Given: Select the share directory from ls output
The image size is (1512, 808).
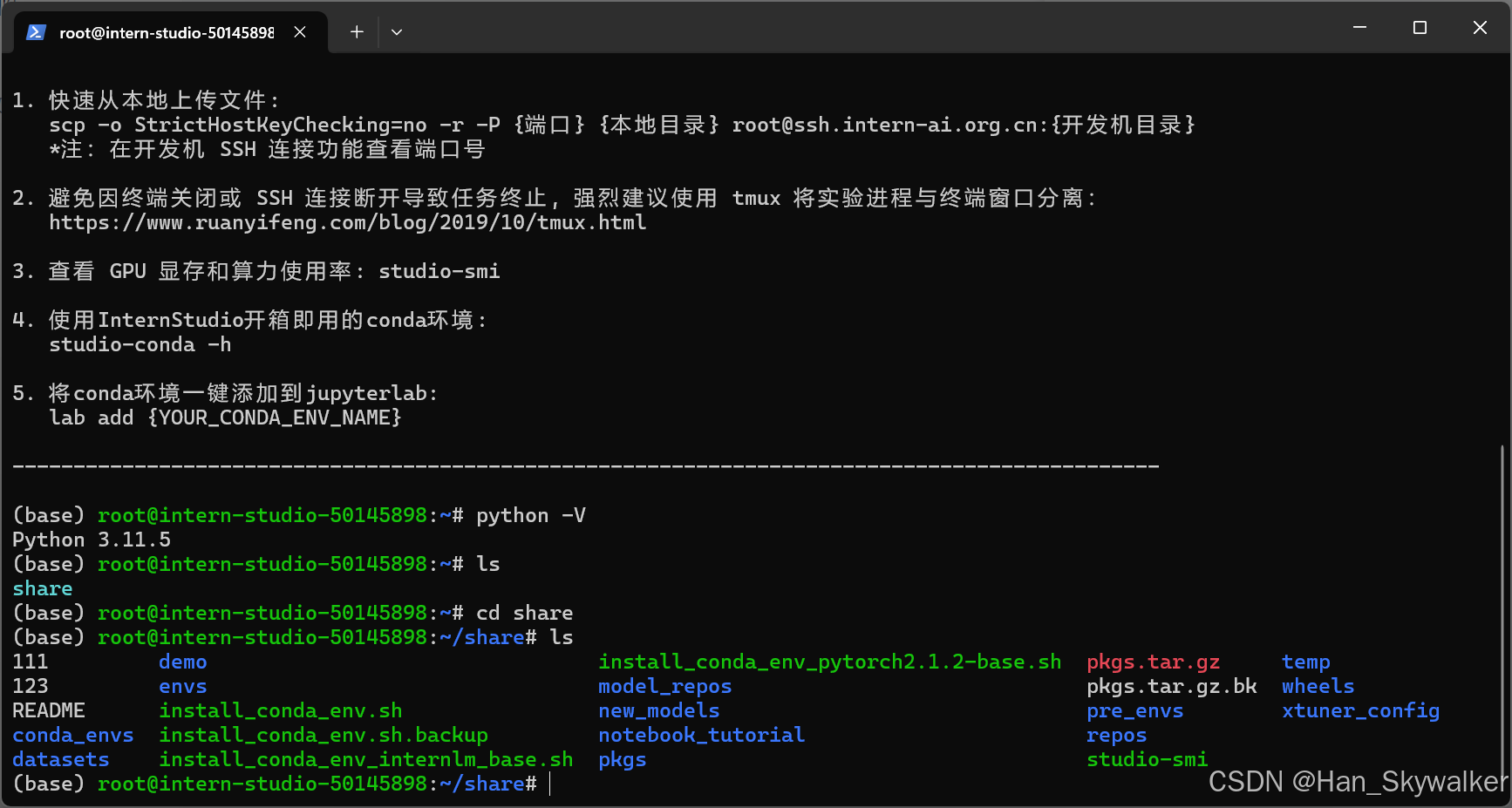Looking at the screenshot, I should (x=41, y=588).
